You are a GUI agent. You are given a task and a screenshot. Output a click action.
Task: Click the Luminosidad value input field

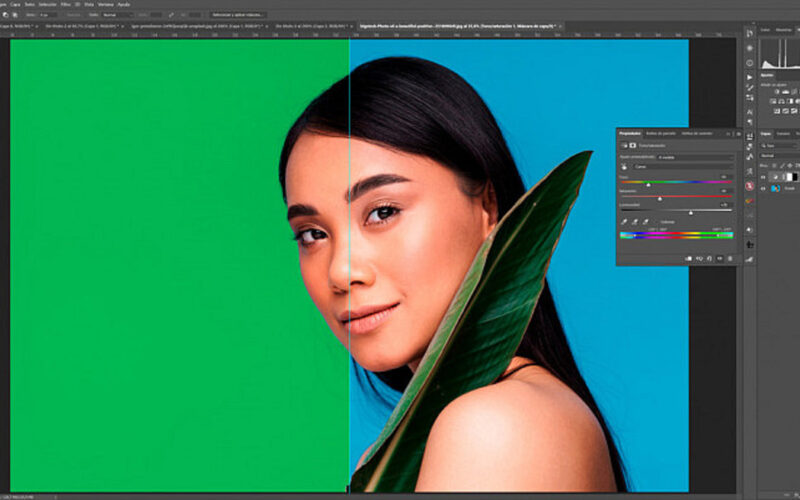pos(727,205)
